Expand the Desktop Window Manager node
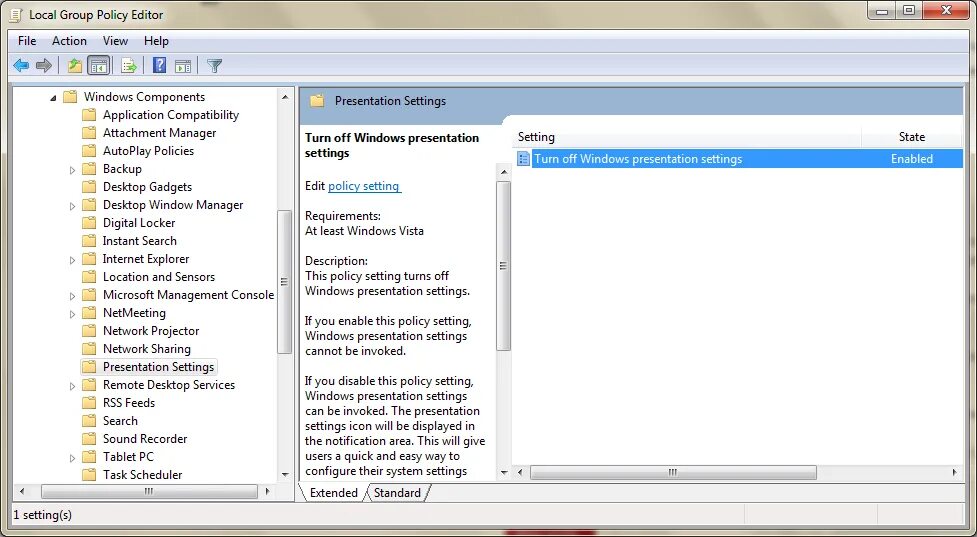The width and height of the screenshot is (977, 537). pyautogui.click(x=72, y=206)
